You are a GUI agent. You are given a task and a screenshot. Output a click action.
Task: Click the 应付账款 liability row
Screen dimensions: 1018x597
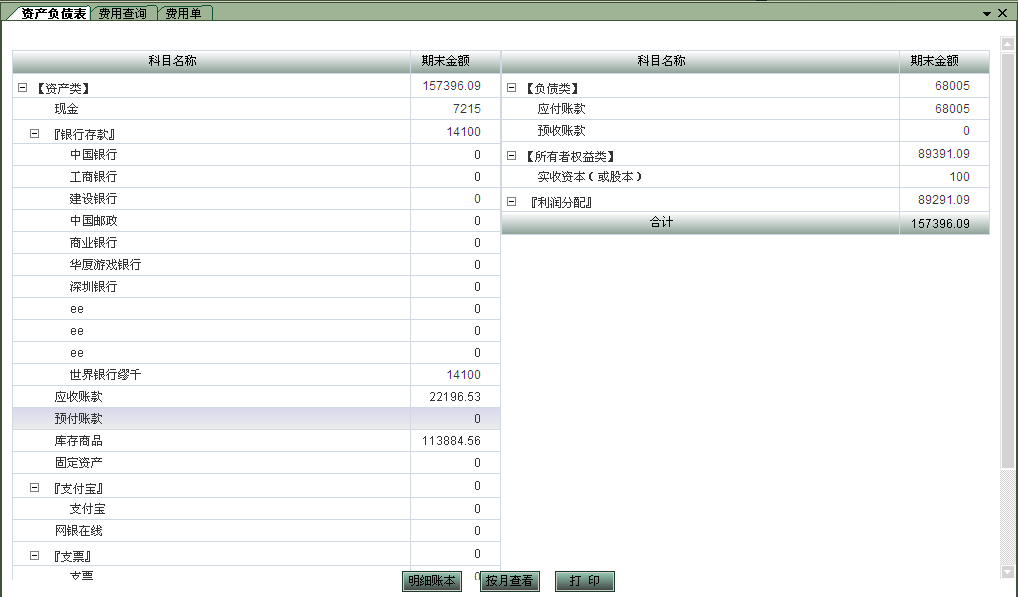click(561, 109)
